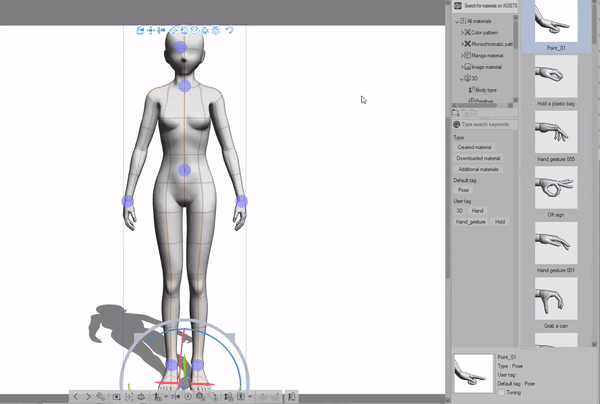Click the camera pan icon above the figure

150,30
